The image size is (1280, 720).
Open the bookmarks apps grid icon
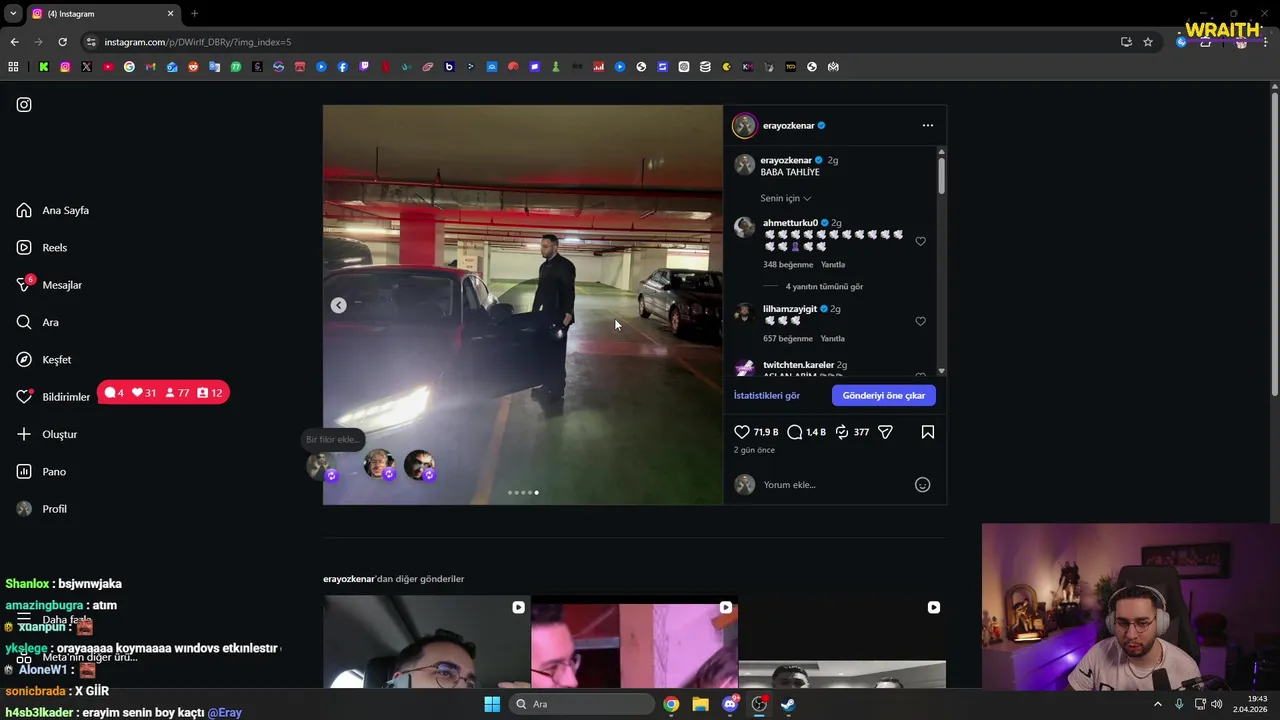coord(13,67)
